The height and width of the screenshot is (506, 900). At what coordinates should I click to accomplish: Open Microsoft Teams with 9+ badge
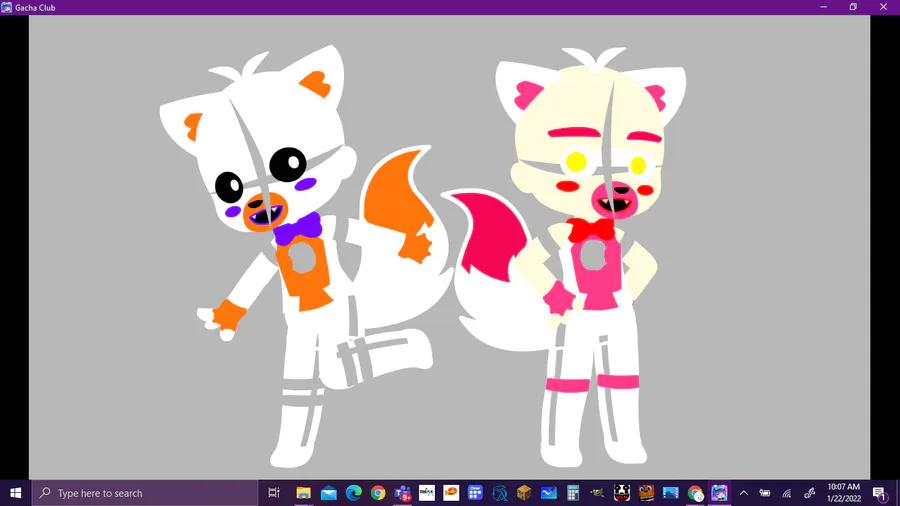tap(403, 493)
